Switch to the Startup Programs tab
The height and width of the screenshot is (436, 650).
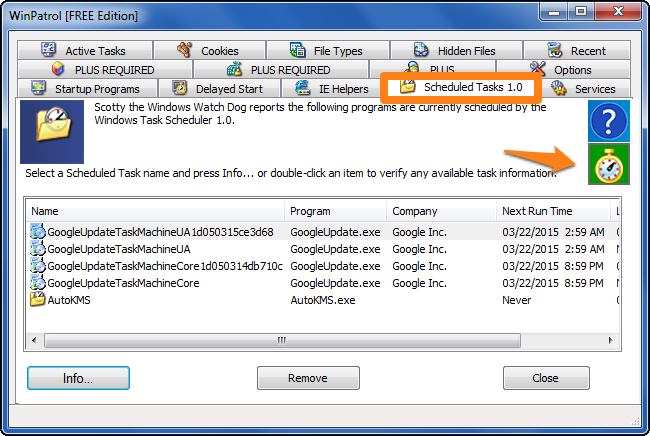87,88
